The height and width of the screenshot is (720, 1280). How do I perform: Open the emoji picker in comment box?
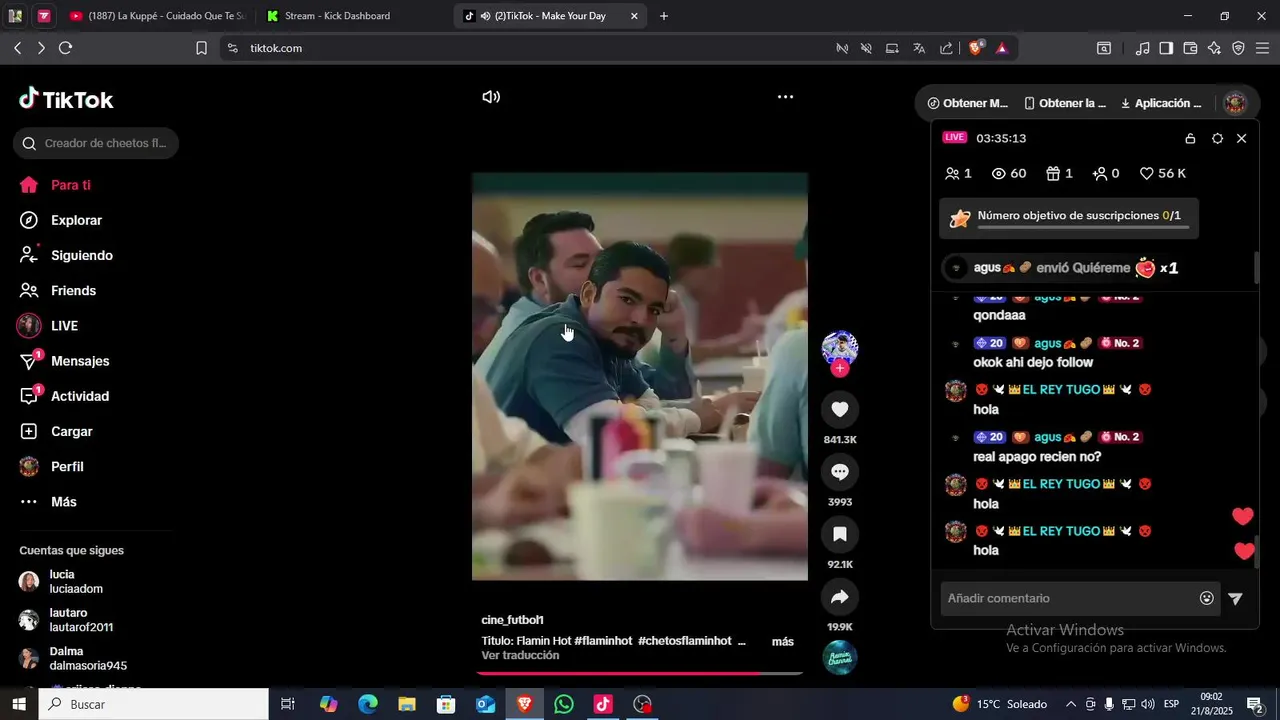(1207, 598)
